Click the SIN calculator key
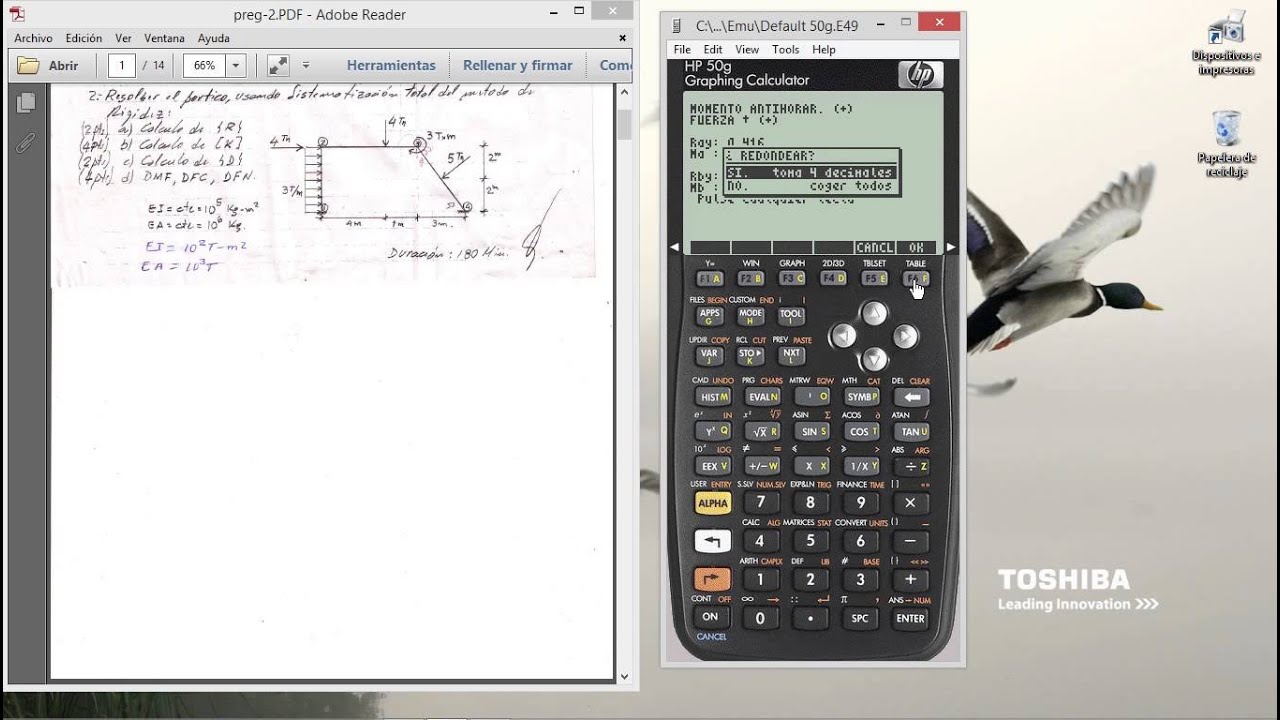The image size is (1280, 720). [x=812, y=432]
